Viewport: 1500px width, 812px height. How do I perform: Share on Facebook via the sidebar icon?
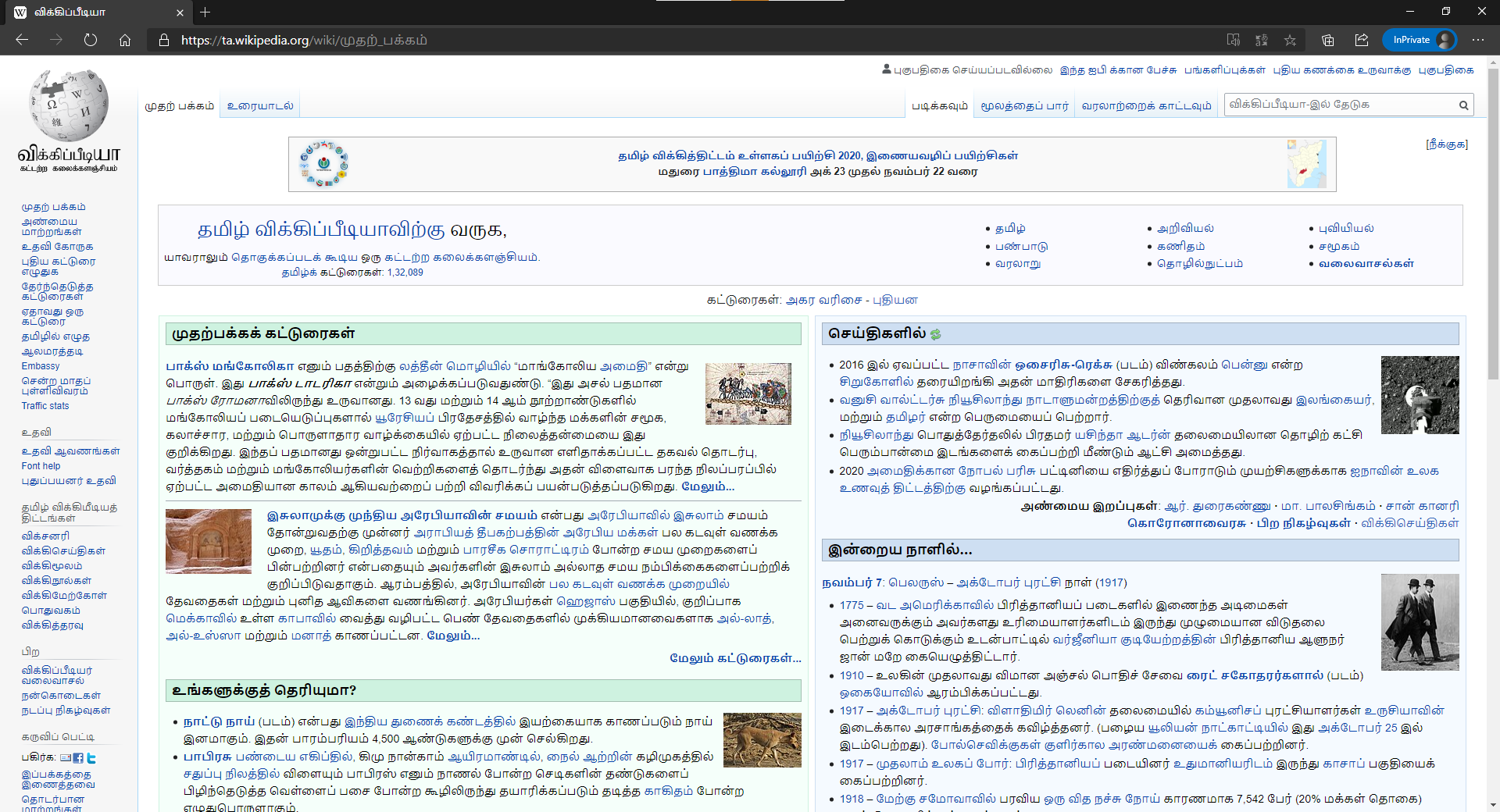(x=78, y=757)
